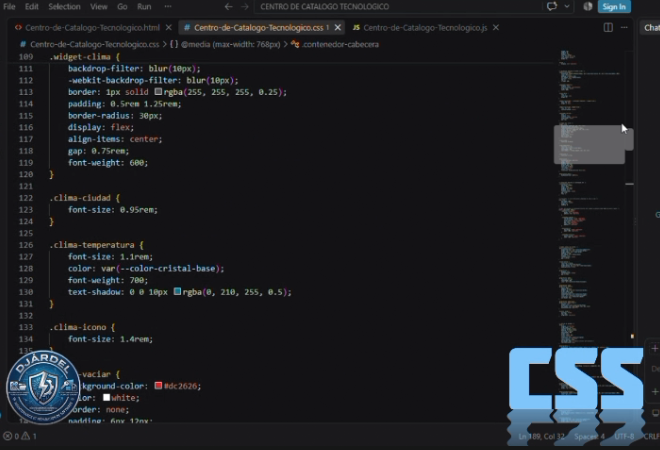Image resolution: width=660 pixels, height=450 pixels.
Task: Click font-size: 1.4rem line
Action: pyautogui.click(x=111, y=339)
